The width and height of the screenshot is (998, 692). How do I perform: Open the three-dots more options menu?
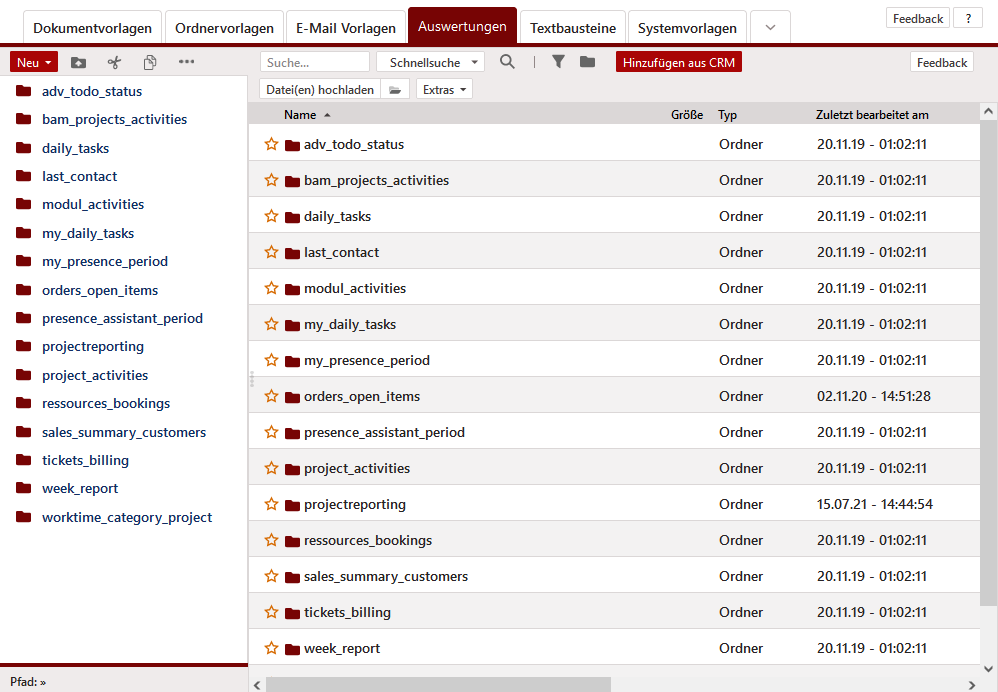coord(186,62)
